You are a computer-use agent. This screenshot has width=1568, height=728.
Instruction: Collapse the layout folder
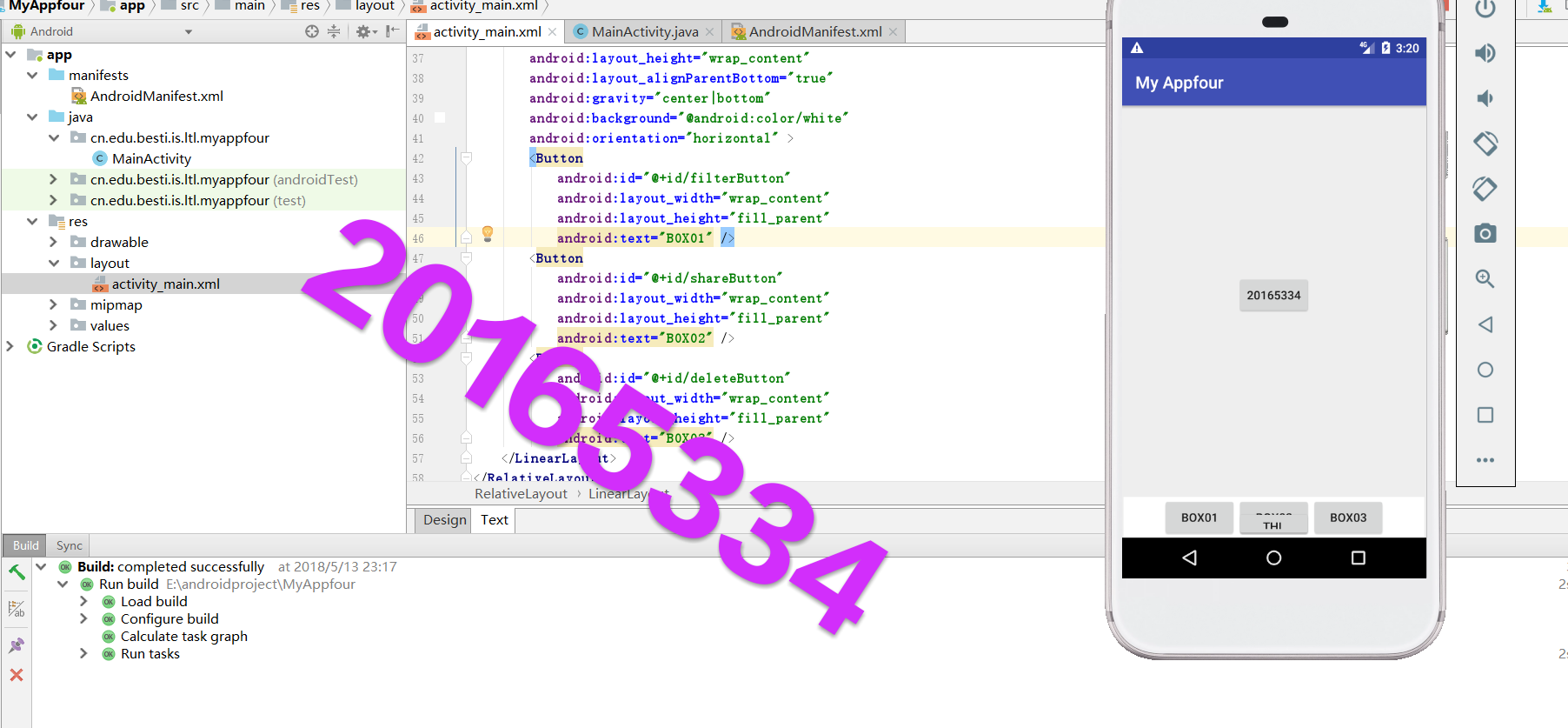53,263
